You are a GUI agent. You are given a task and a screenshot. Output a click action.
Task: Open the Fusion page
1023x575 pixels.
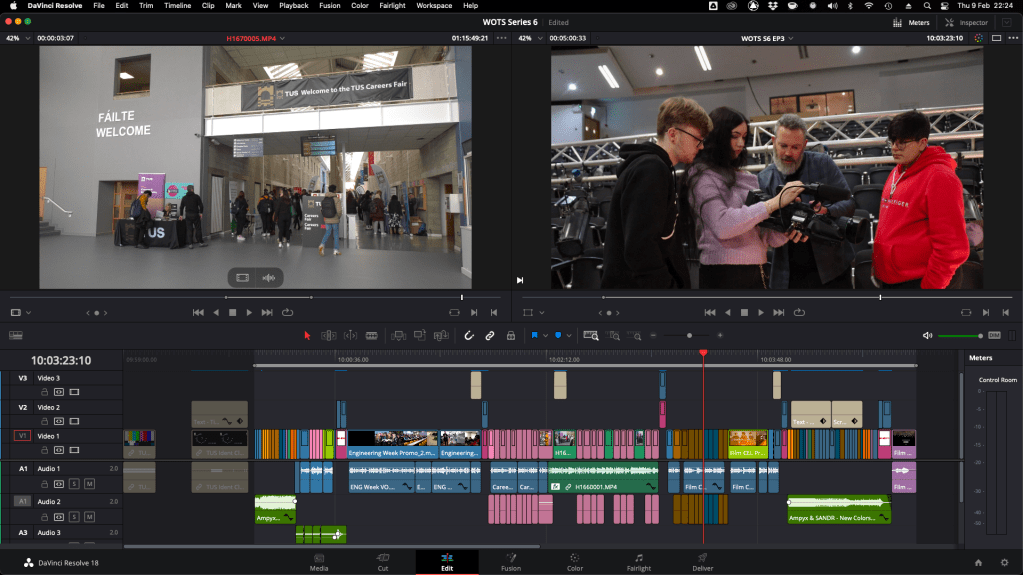point(510,562)
